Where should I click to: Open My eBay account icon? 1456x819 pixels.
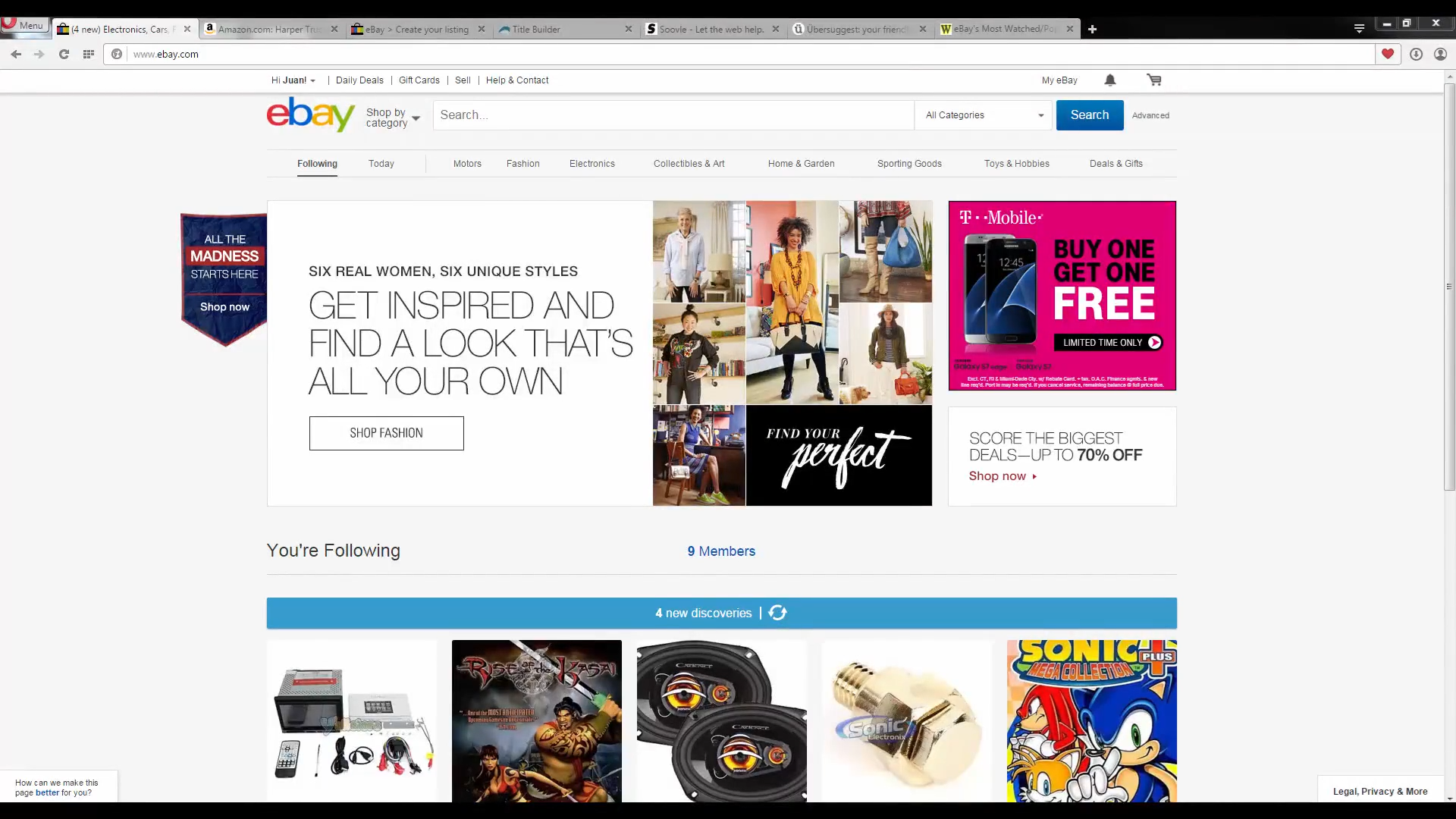coord(1059,80)
